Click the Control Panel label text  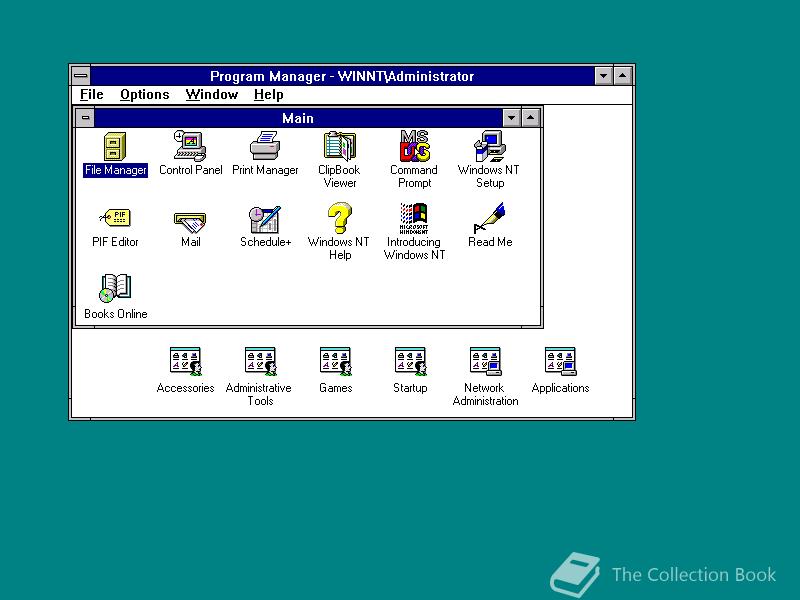(191, 170)
